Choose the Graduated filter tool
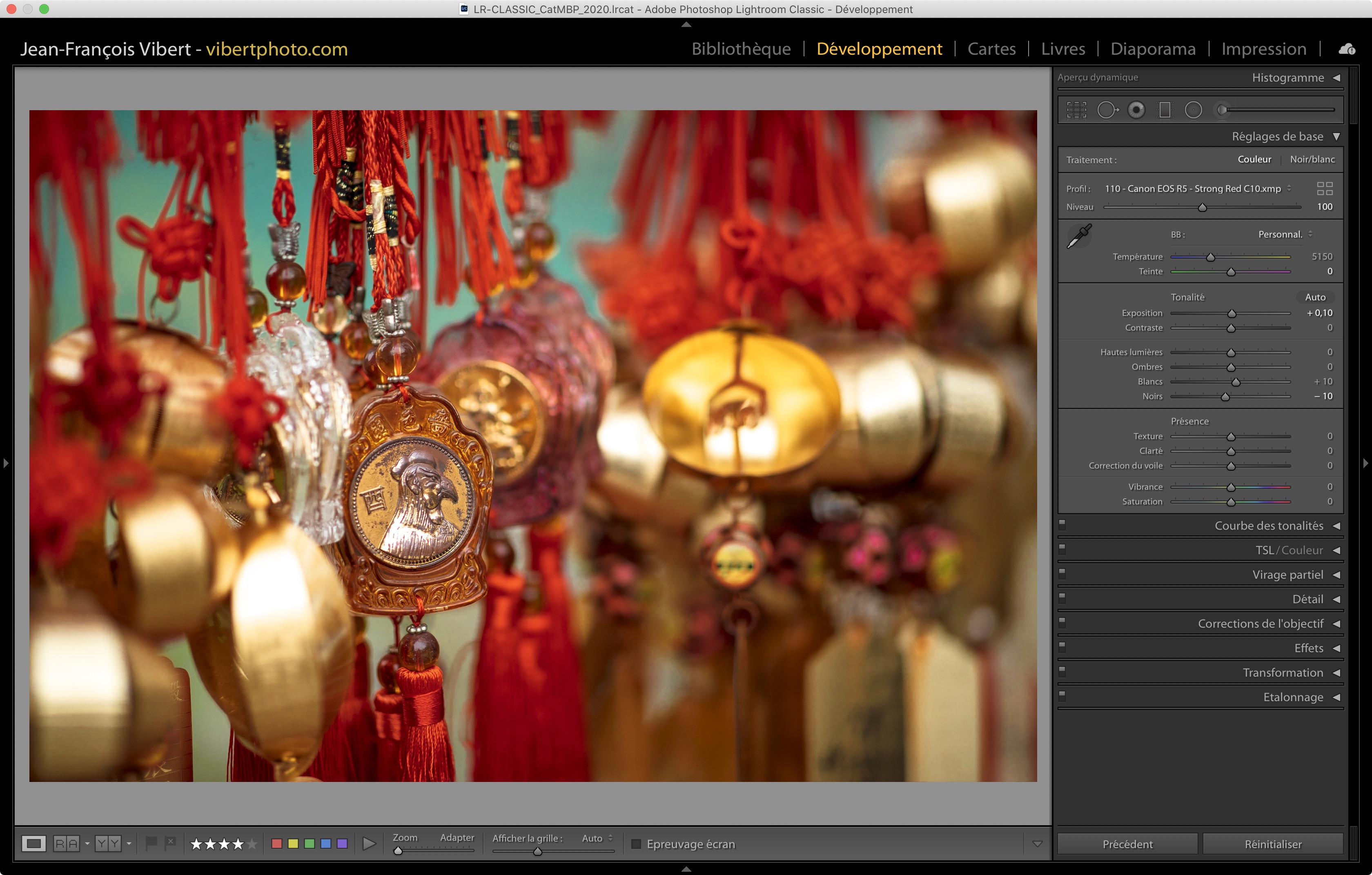This screenshot has height=875, width=1372. [x=1165, y=110]
